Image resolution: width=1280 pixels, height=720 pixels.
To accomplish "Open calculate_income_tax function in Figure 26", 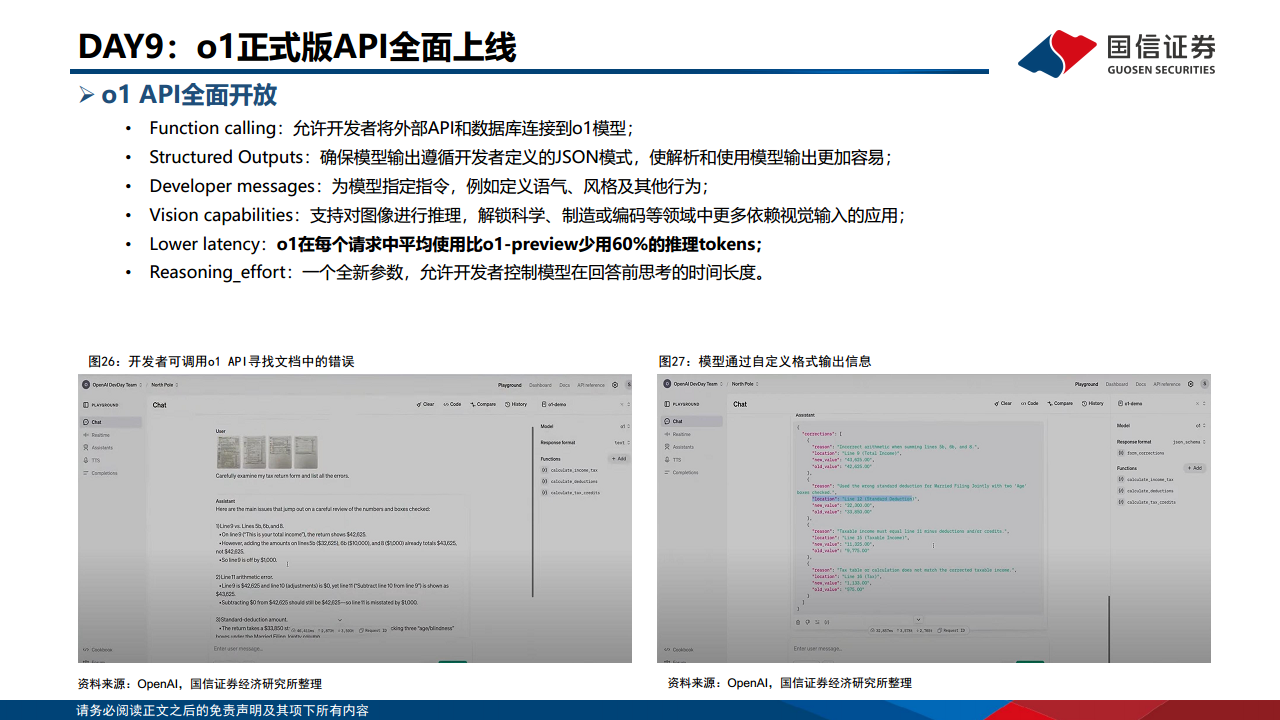I will [x=568, y=470].
